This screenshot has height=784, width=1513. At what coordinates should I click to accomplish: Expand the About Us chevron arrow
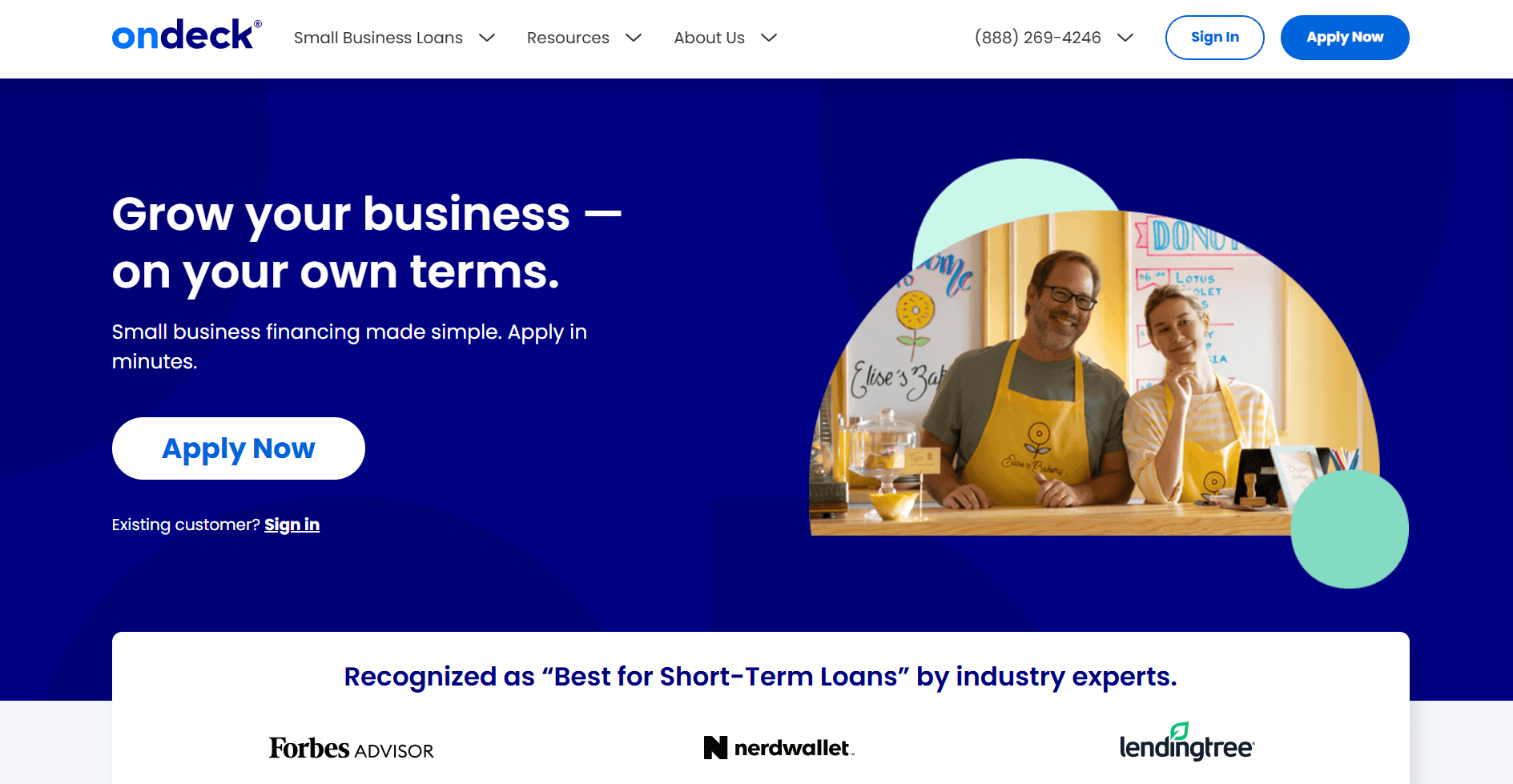tap(769, 38)
